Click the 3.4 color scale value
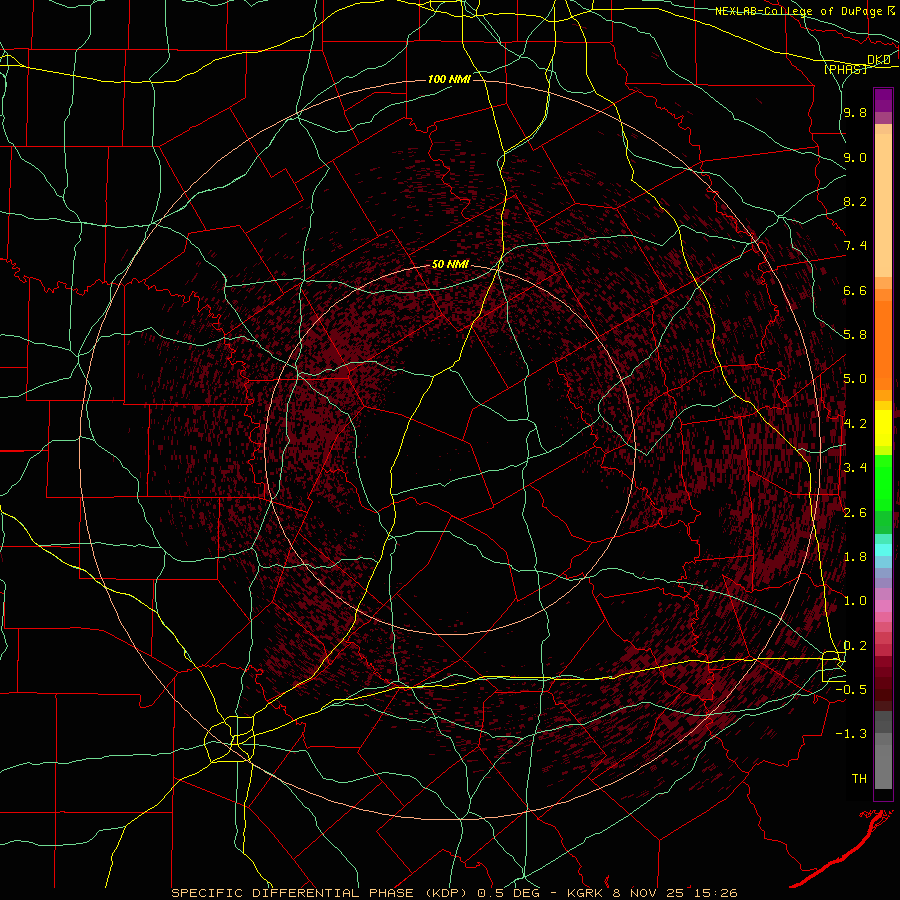 855,468
